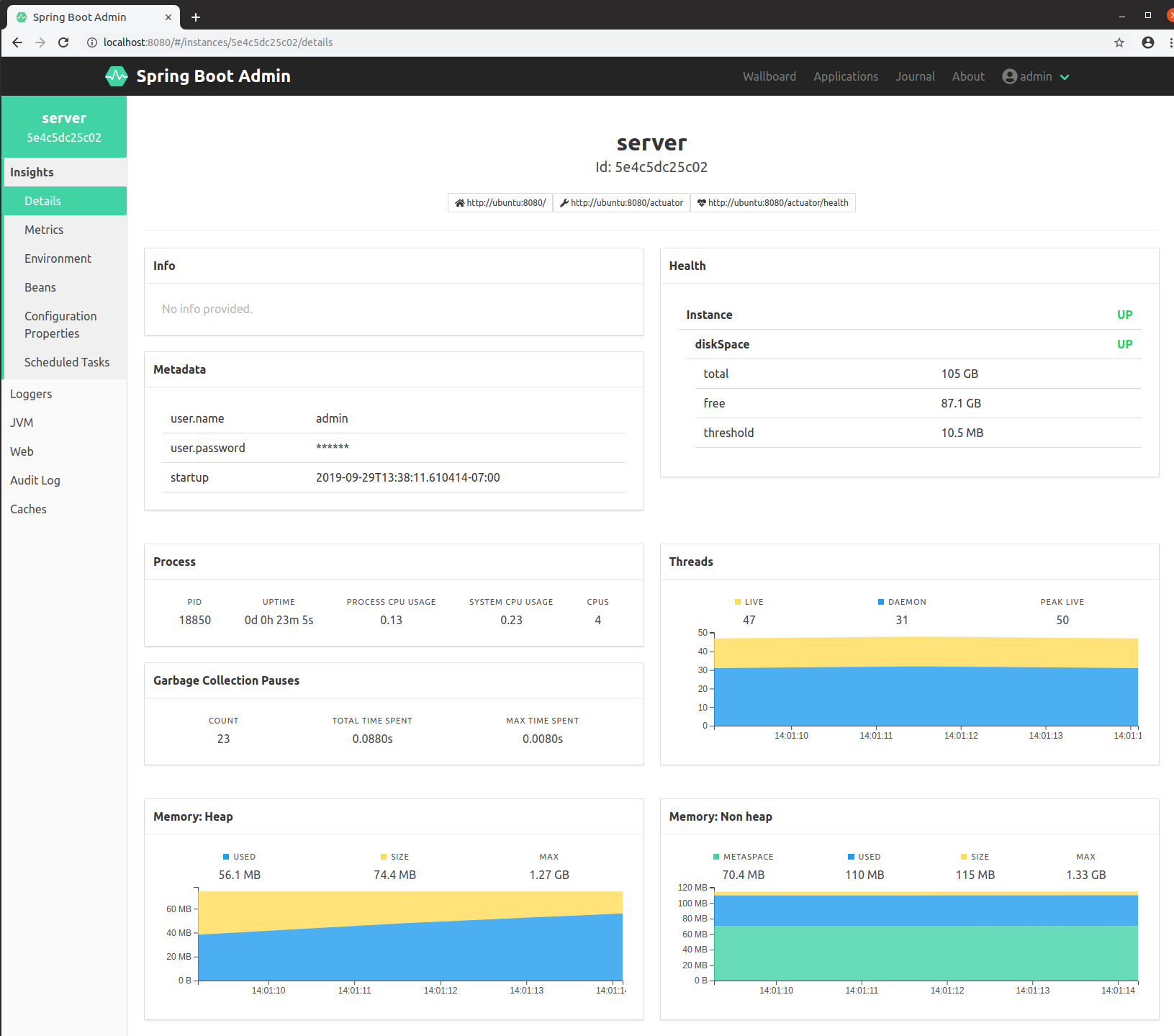Bookmark this page with the star icon

[1119, 42]
